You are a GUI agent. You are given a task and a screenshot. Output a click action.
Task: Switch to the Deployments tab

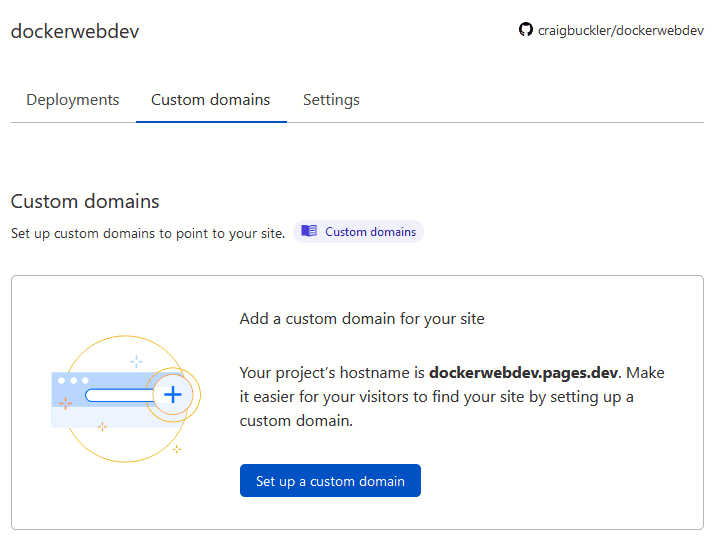[x=73, y=100]
